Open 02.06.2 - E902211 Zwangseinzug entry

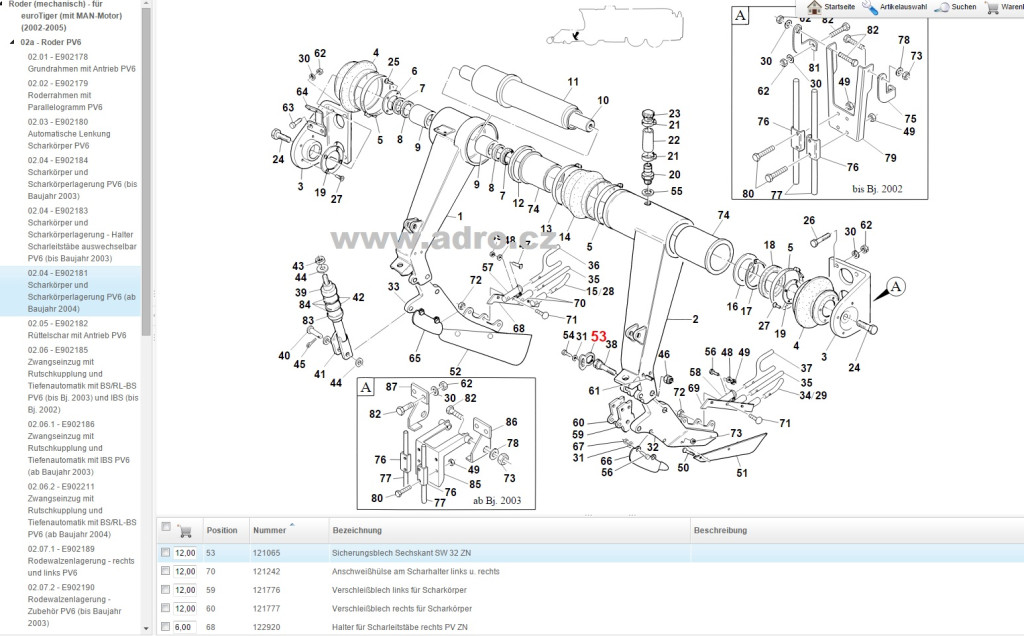pos(82,511)
